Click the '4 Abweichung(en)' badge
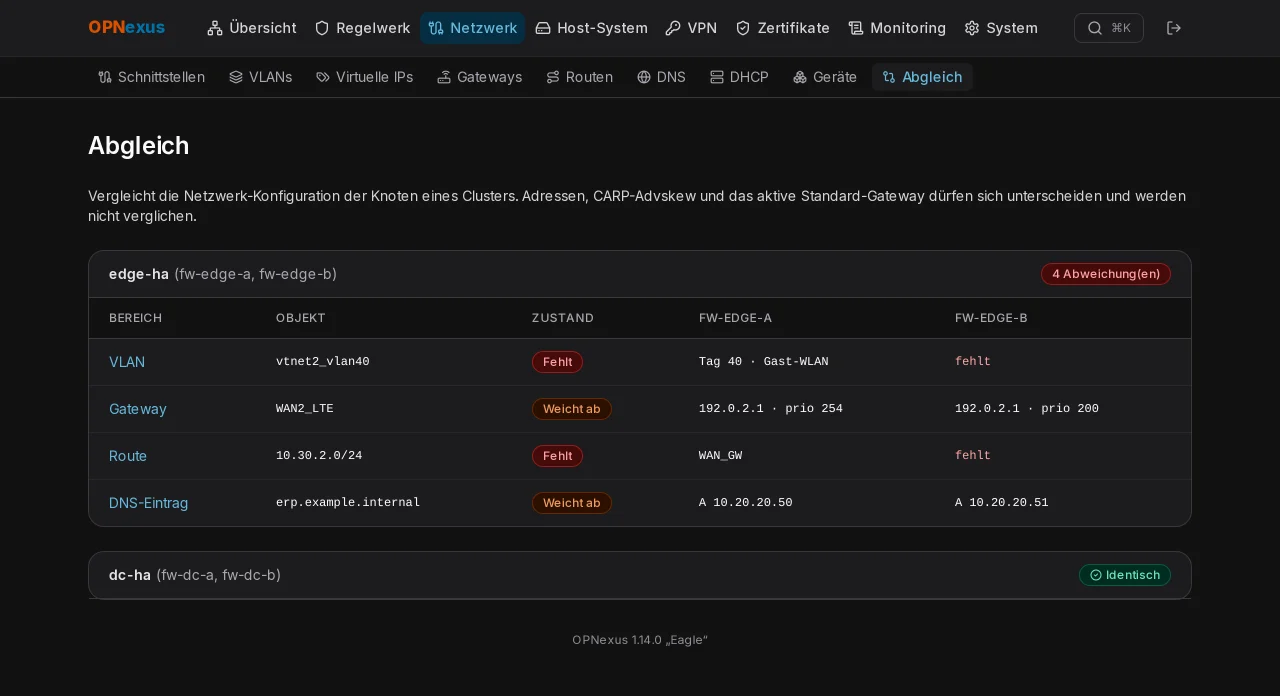1280x696 pixels. coord(1106,274)
